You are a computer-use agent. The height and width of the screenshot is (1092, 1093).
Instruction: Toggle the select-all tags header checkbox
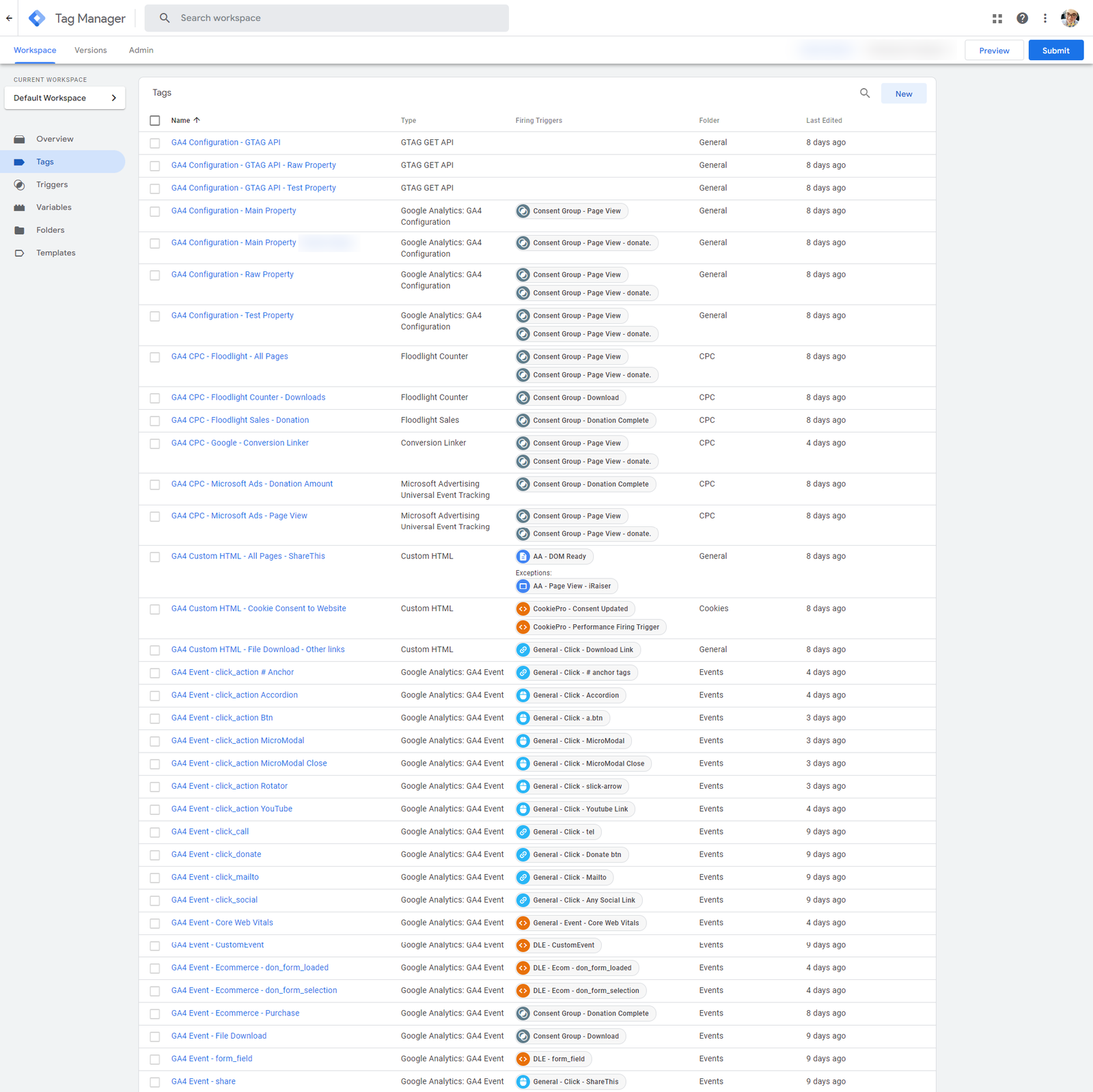pyautogui.click(x=155, y=121)
